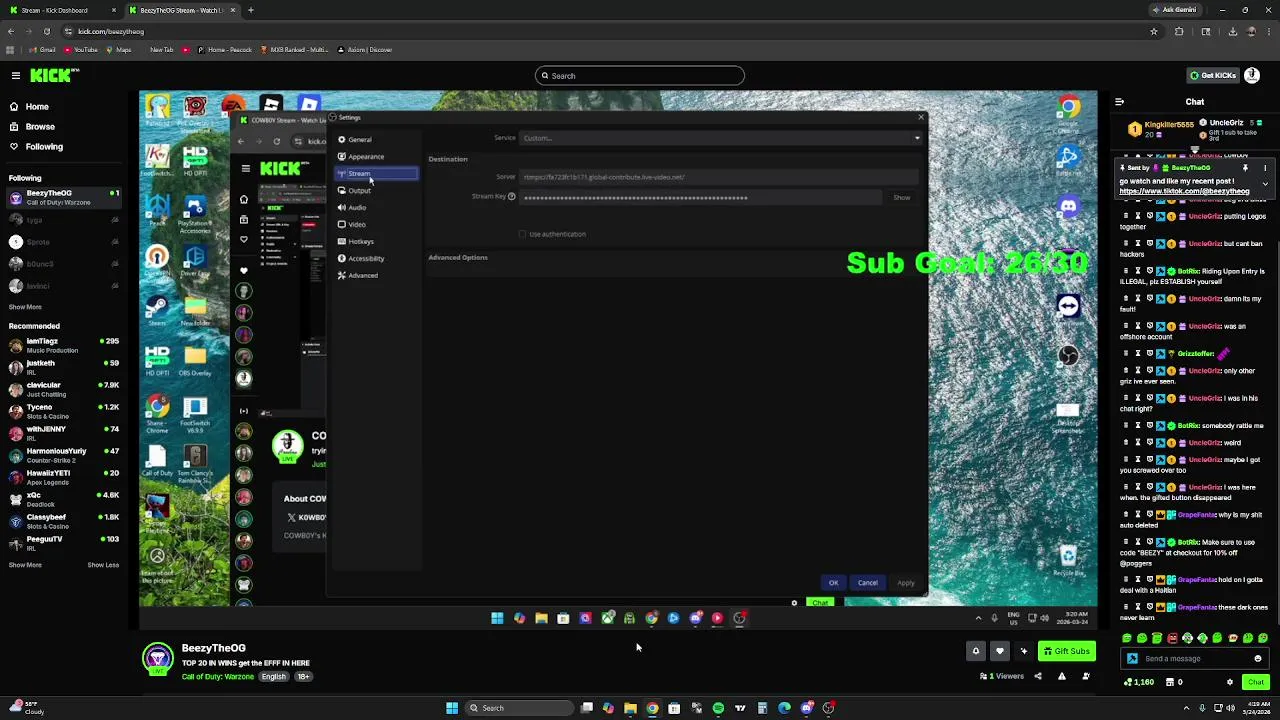Click the heart follow button

[x=999, y=651]
